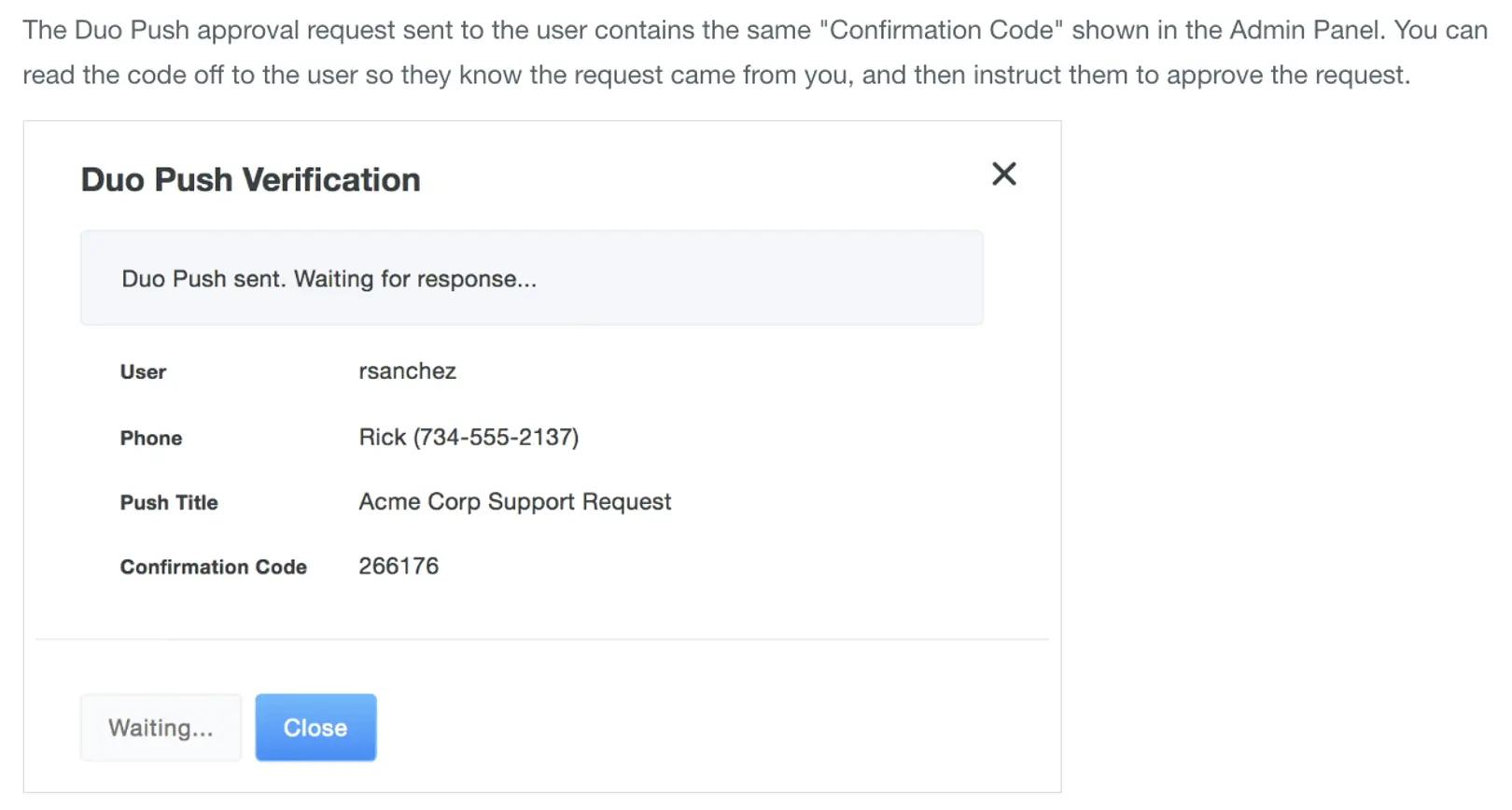Click the Push Title label text
The height and width of the screenshot is (810, 1512).
coord(169,502)
